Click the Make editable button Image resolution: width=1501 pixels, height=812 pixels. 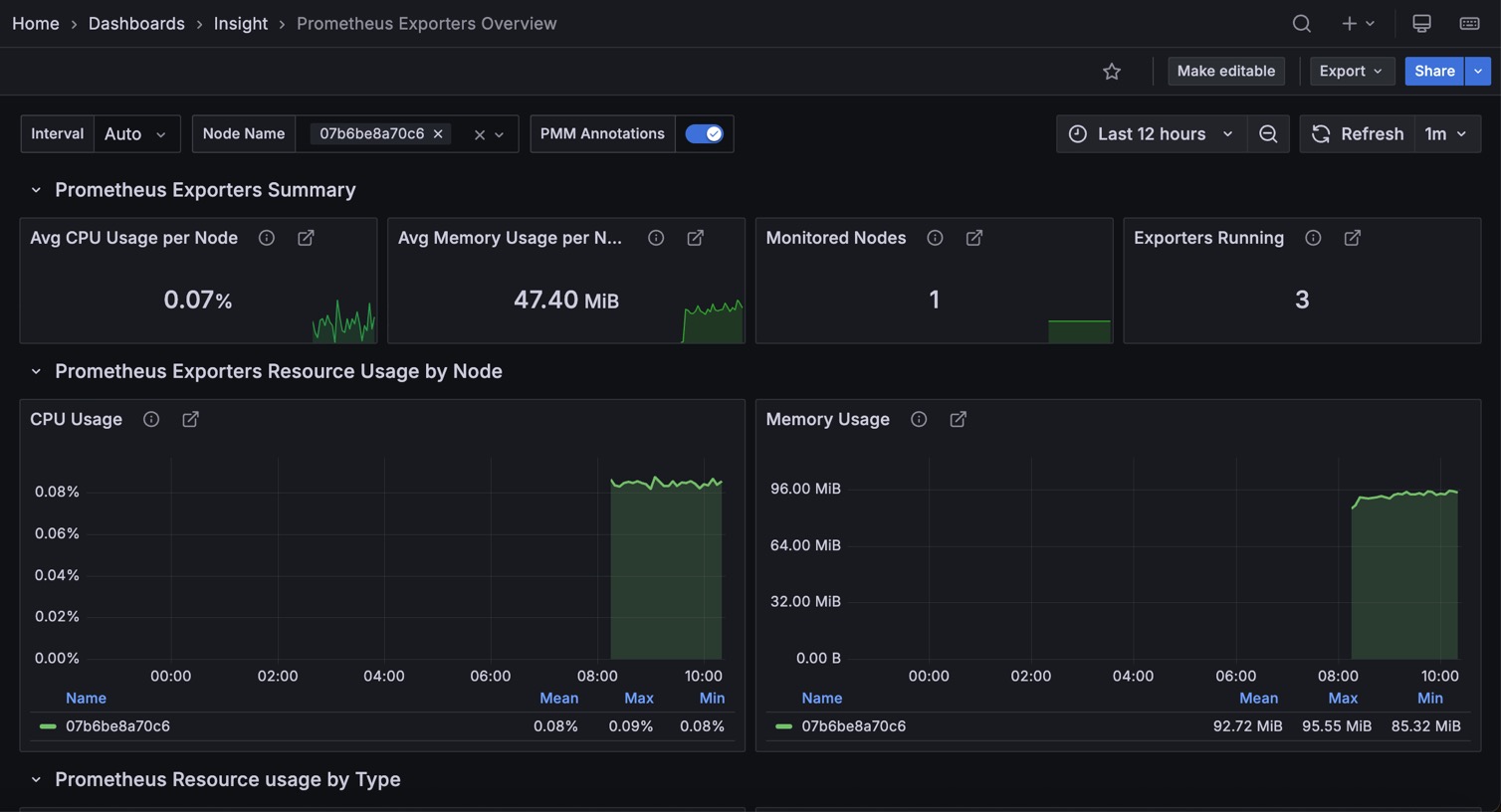tap(1225, 71)
